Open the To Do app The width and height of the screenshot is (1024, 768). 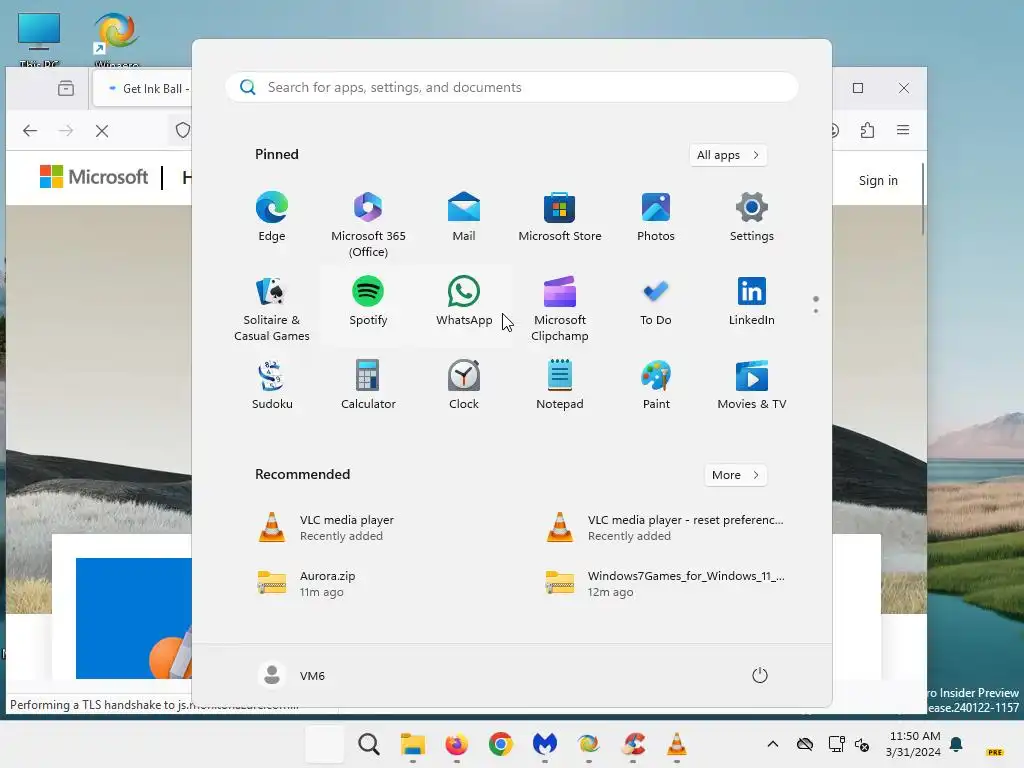(656, 302)
